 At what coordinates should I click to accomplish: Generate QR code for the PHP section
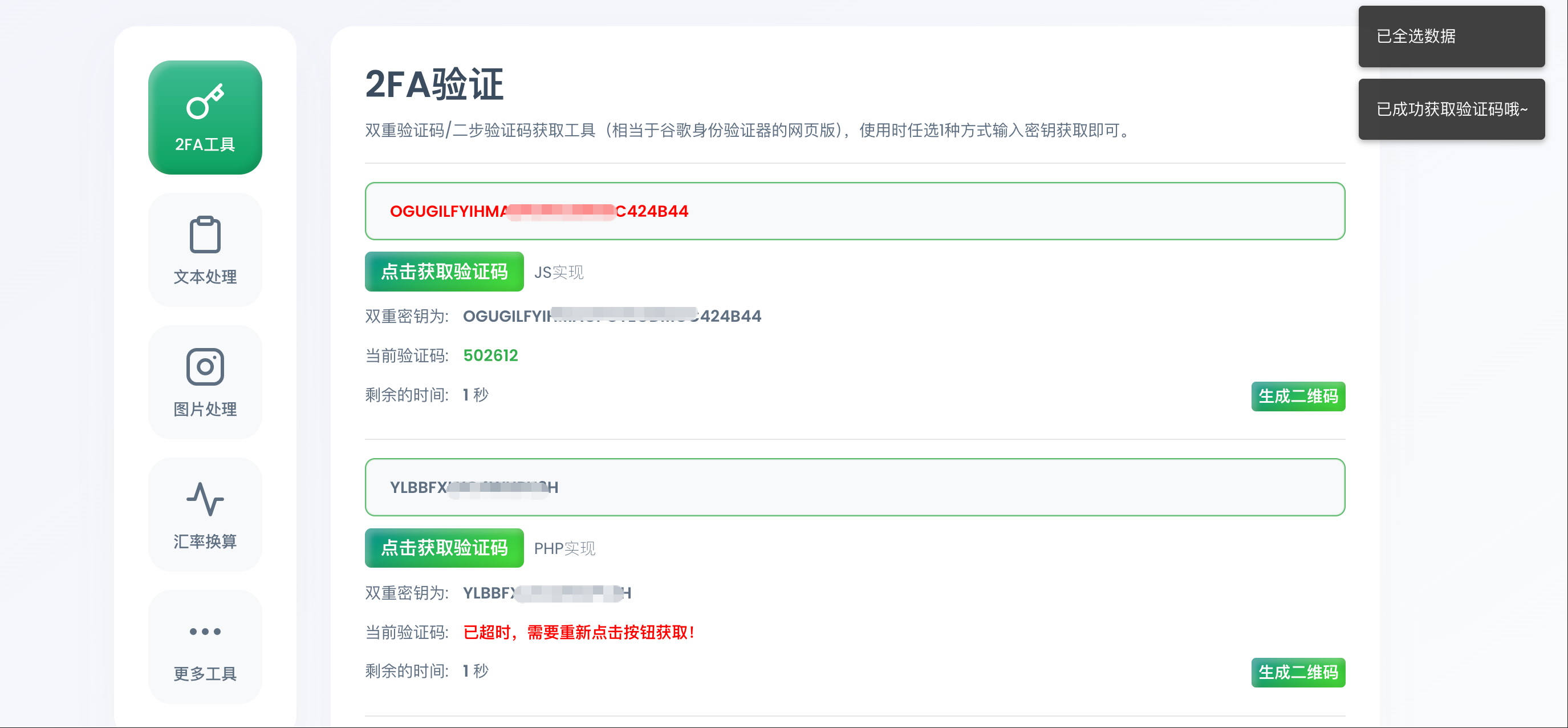click(x=1297, y=673)
